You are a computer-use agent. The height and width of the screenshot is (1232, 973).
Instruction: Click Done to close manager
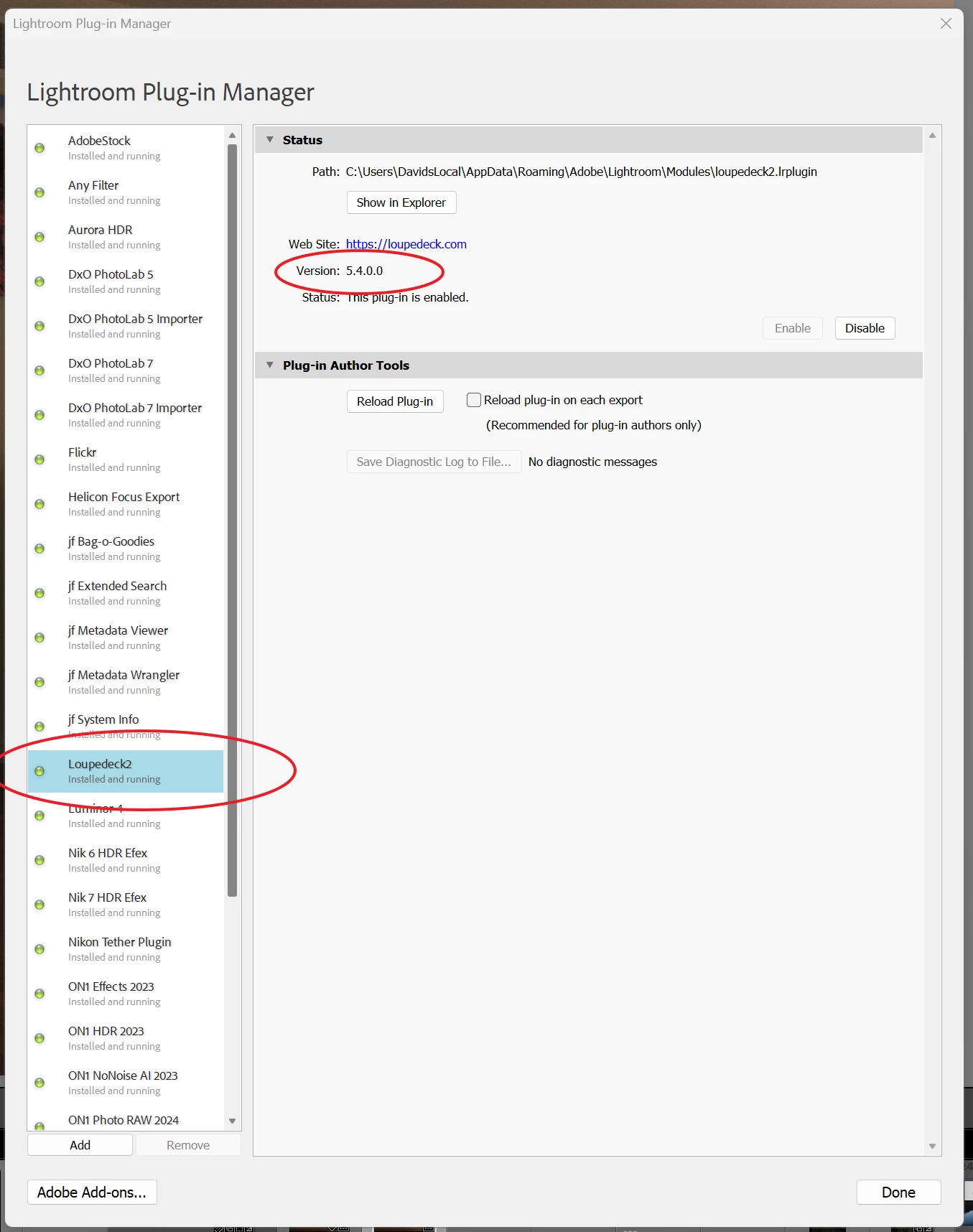(898, 1193)
